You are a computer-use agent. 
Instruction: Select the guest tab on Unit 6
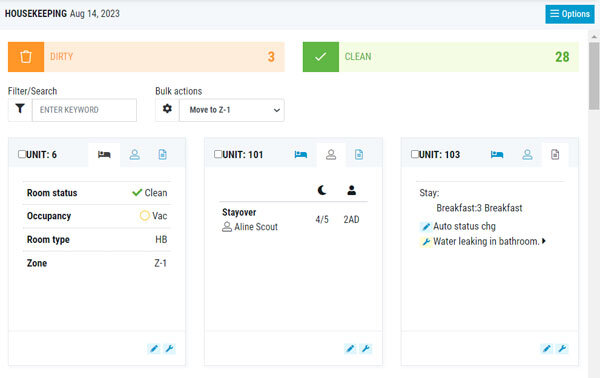(134, 155)
